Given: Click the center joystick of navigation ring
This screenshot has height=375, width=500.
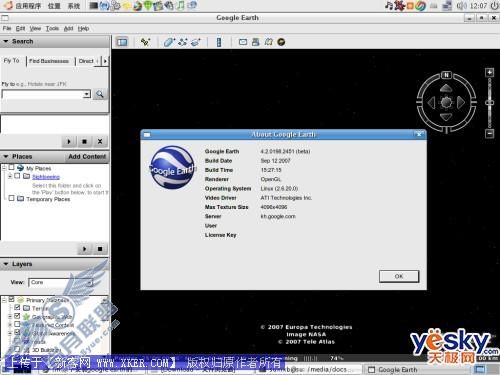Looking at the screenshot, I should coord(446,103).
